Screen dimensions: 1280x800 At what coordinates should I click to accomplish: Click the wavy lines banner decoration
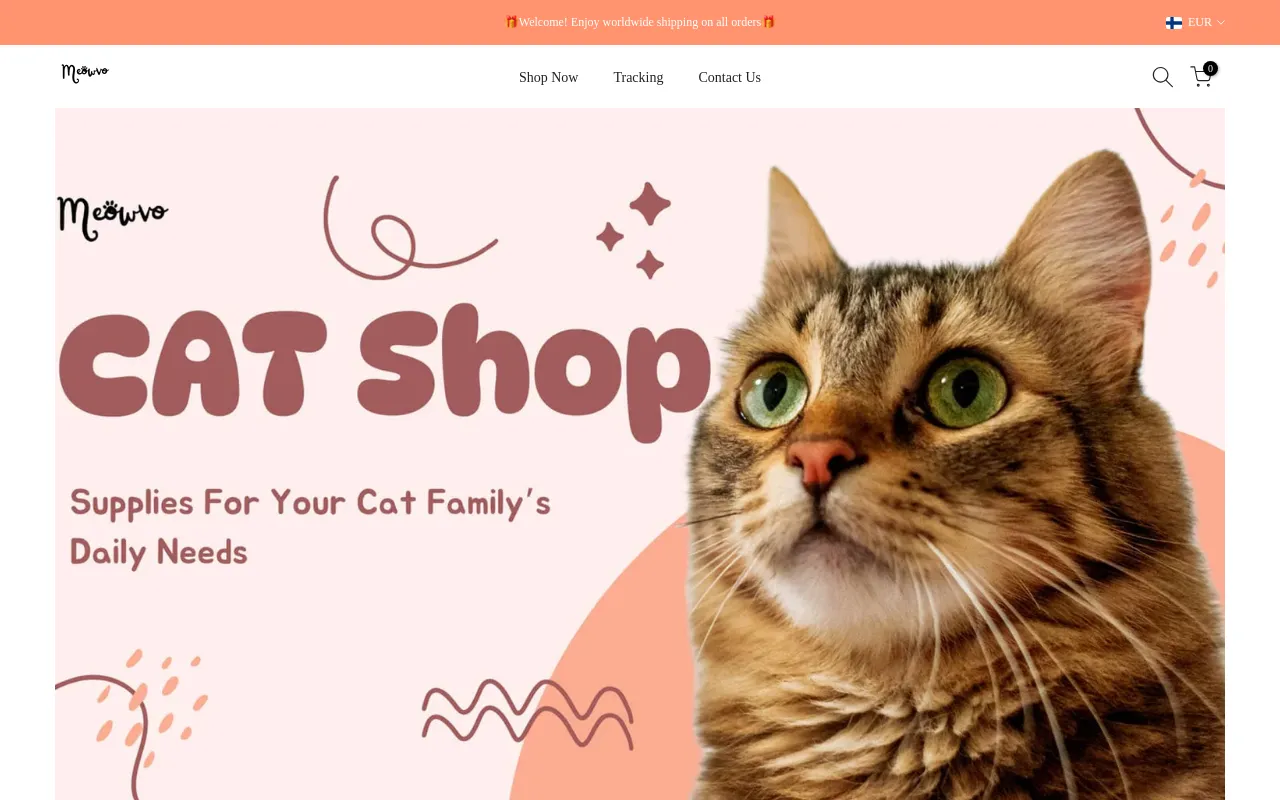pyautogui.click(x=527, y=712)
